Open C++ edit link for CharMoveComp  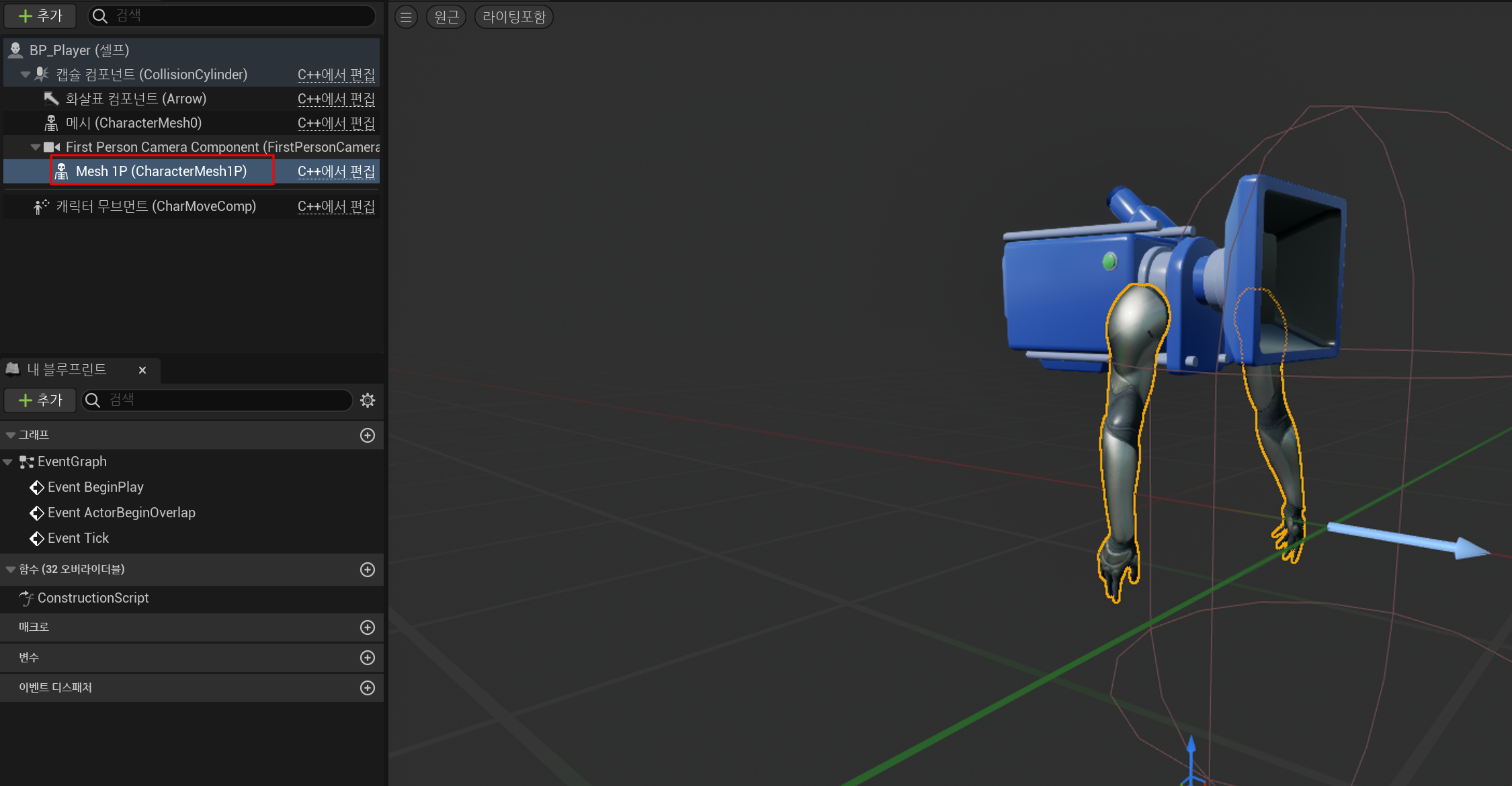(336, 206)
